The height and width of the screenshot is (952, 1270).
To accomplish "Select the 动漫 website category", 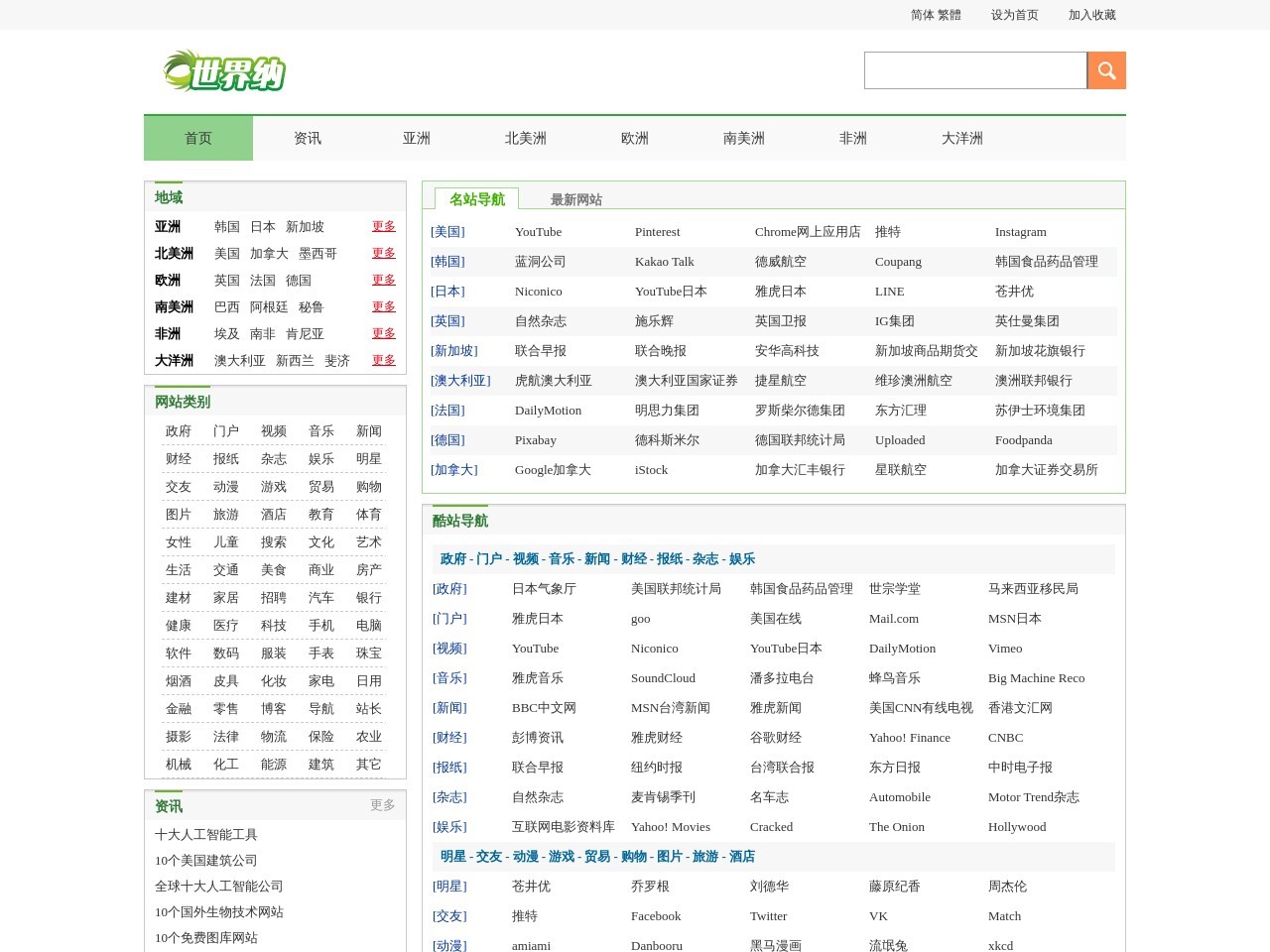I will coord(226,487).
